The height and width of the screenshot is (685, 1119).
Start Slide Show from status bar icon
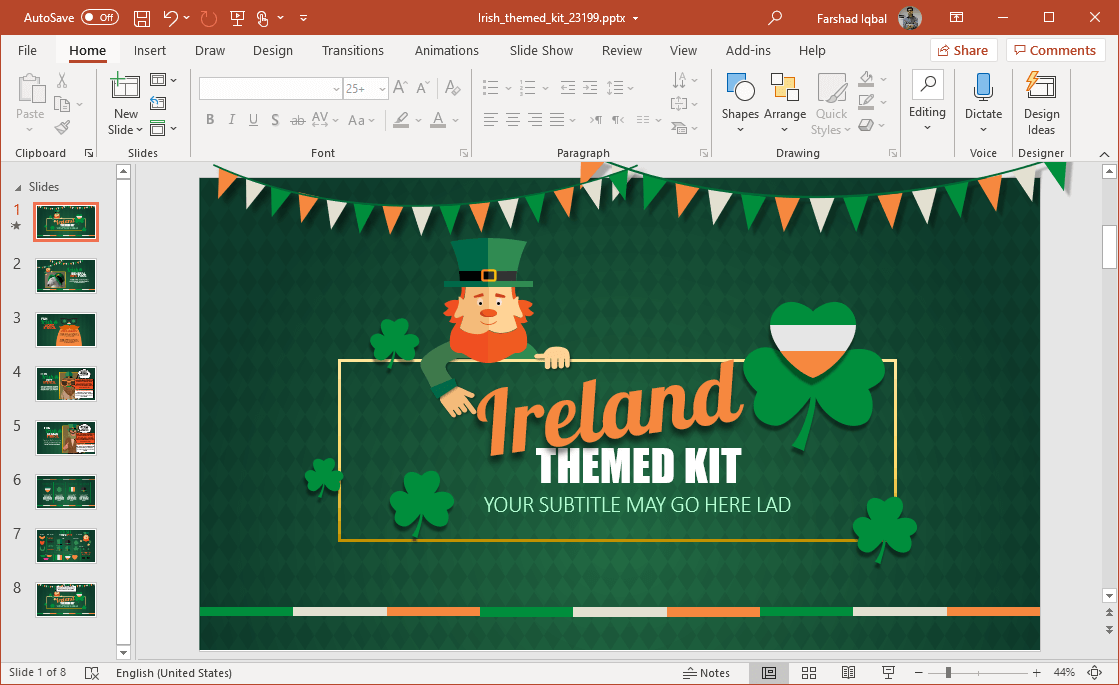pyautogui.click(x=887, y=673)
